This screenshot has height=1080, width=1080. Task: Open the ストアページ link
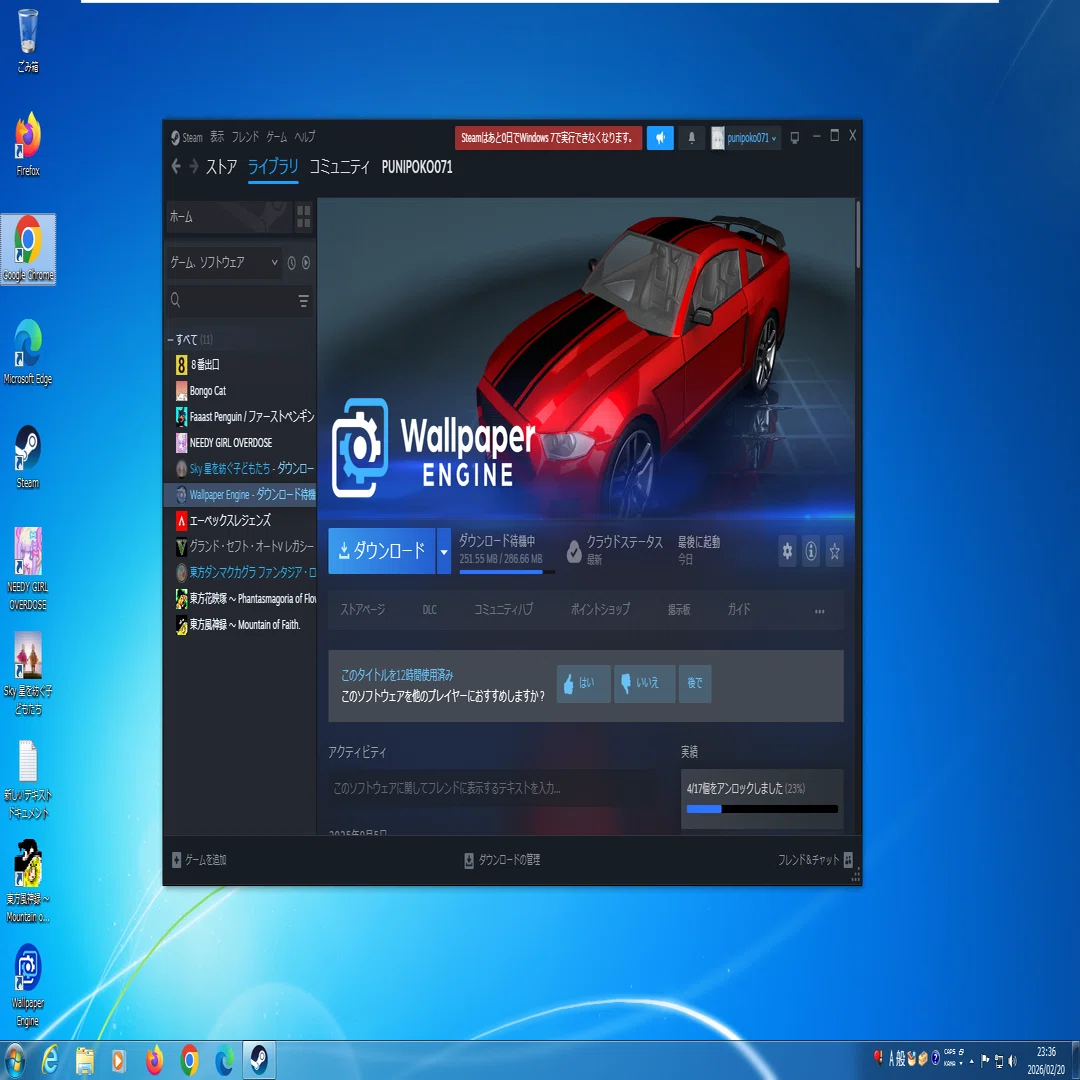point(362,610)
